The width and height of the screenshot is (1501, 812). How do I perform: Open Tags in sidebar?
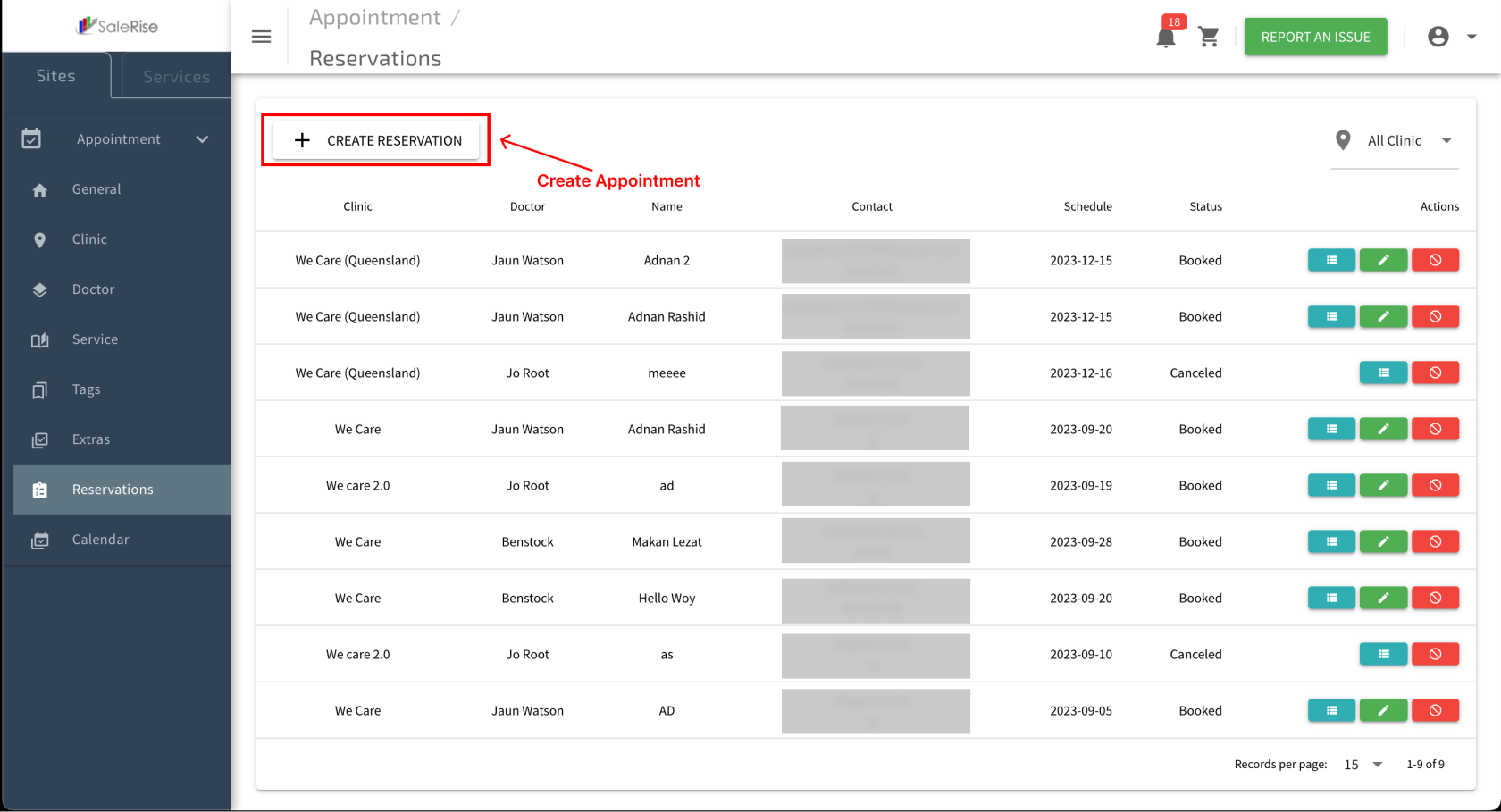(x=122, y=389)
